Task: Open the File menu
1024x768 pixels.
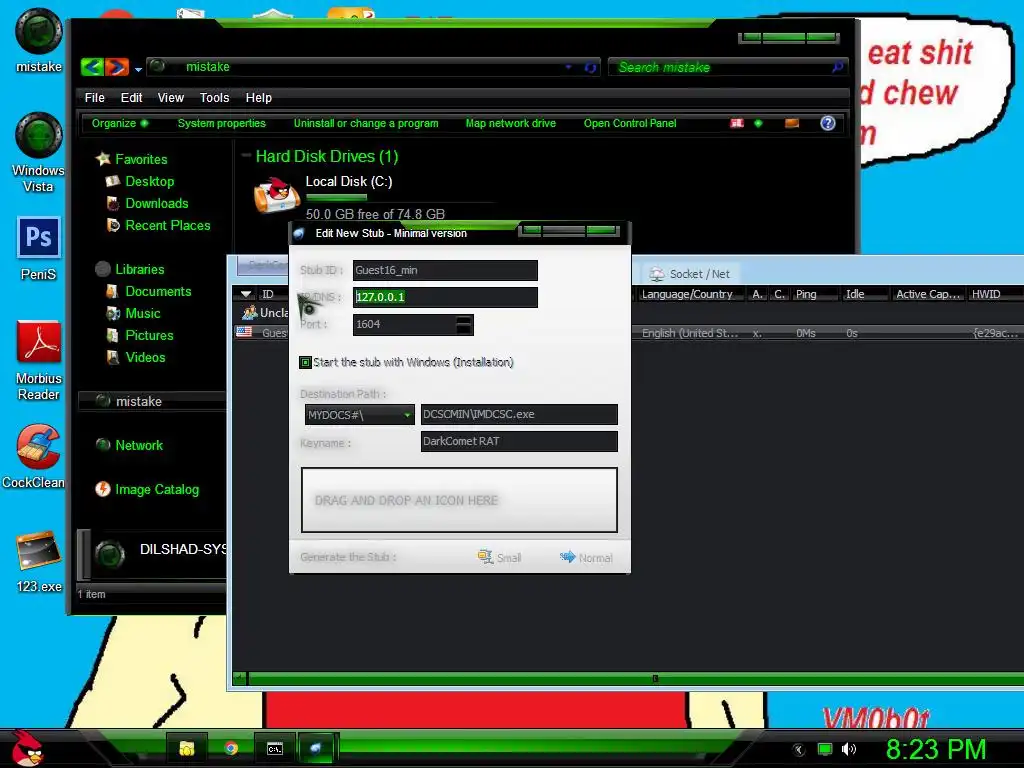Action: 95,97
